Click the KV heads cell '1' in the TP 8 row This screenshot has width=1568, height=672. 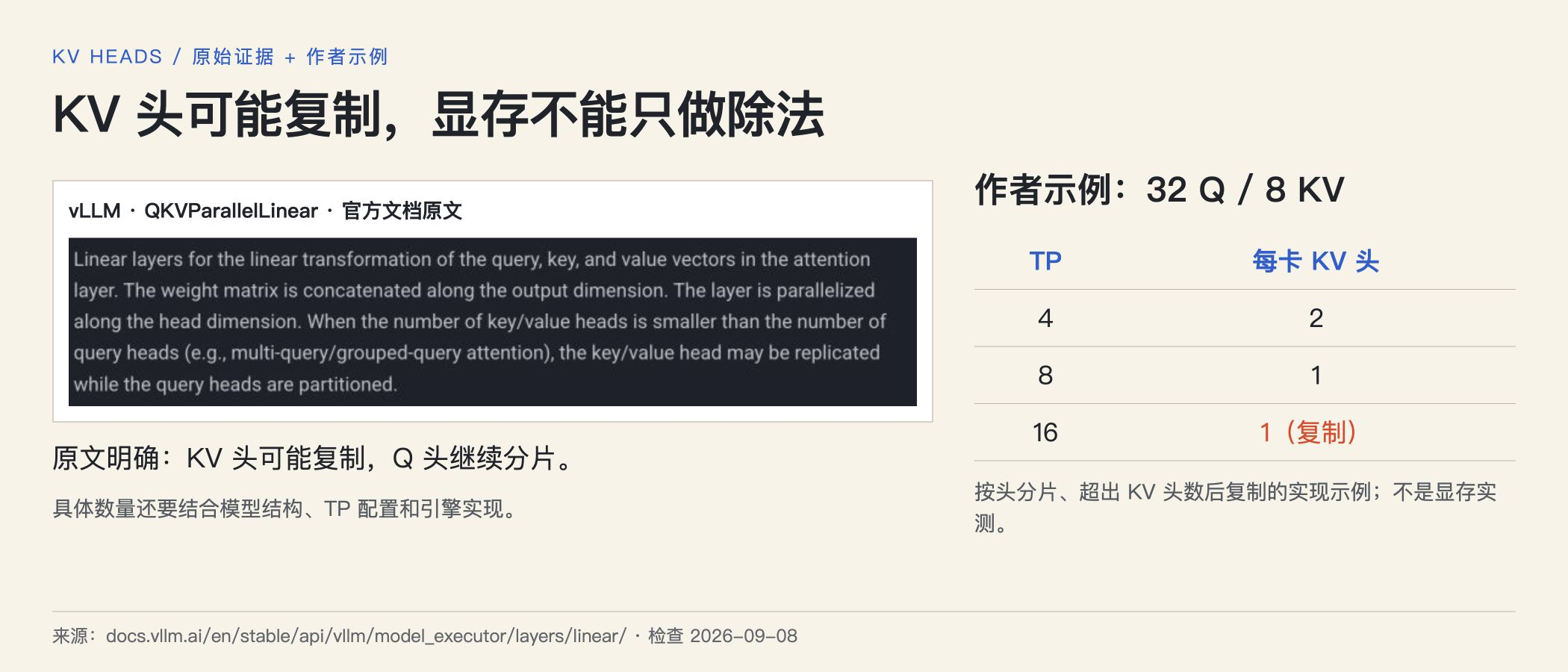(x=1316, y=375)
